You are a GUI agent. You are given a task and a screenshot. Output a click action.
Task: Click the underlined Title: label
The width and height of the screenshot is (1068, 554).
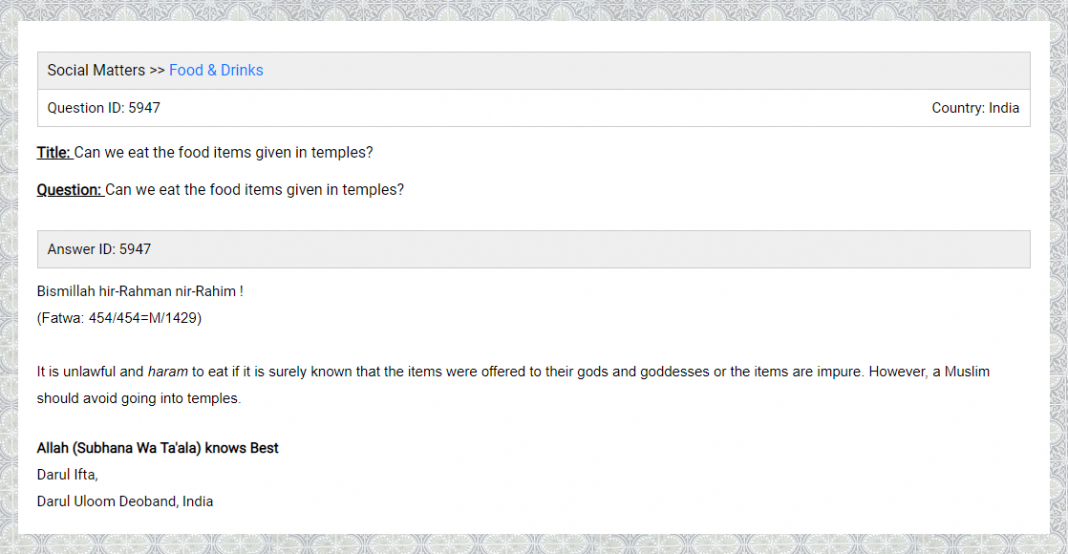click(54, 152)
